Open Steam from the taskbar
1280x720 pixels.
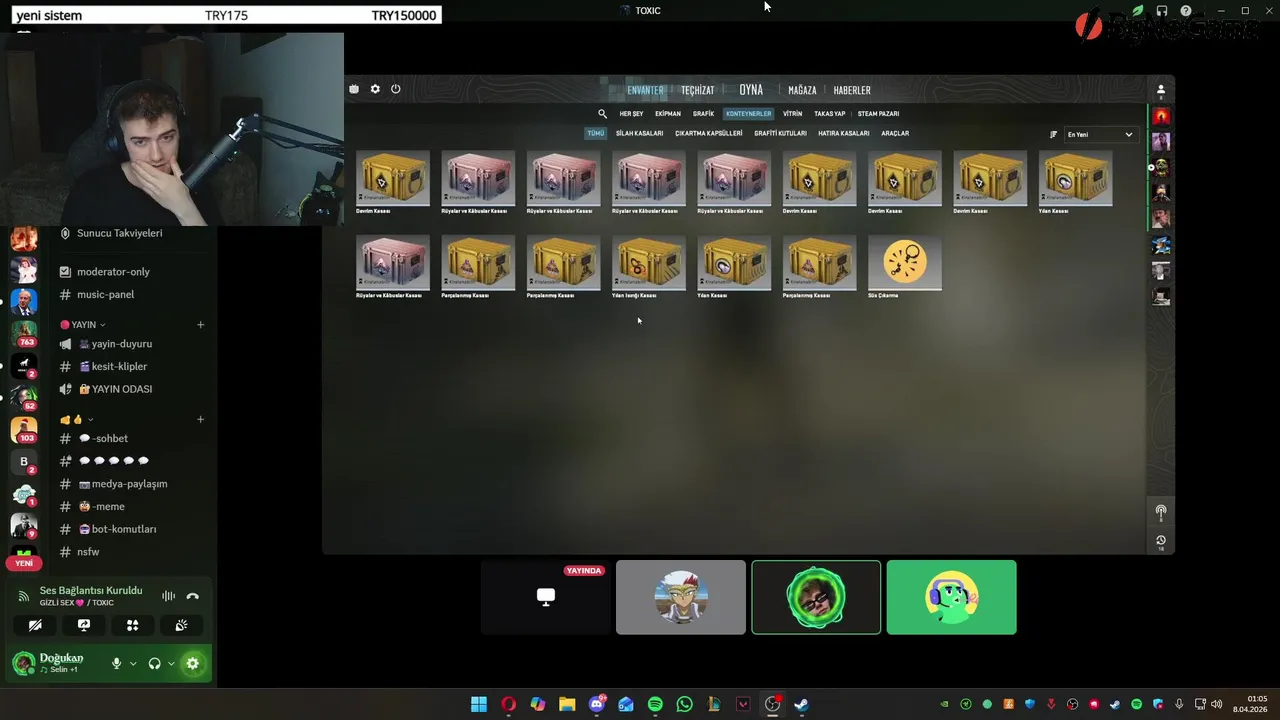click(x=801, y=704)
